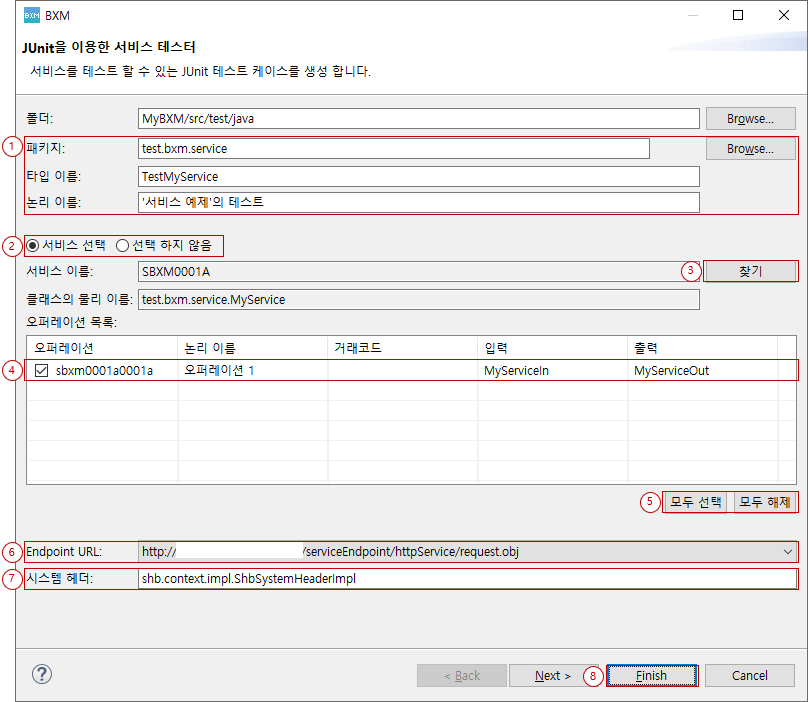Click Browse next to the 폴더 field
The height and width of the screenshot is (702, 808).
pos(750,118)
